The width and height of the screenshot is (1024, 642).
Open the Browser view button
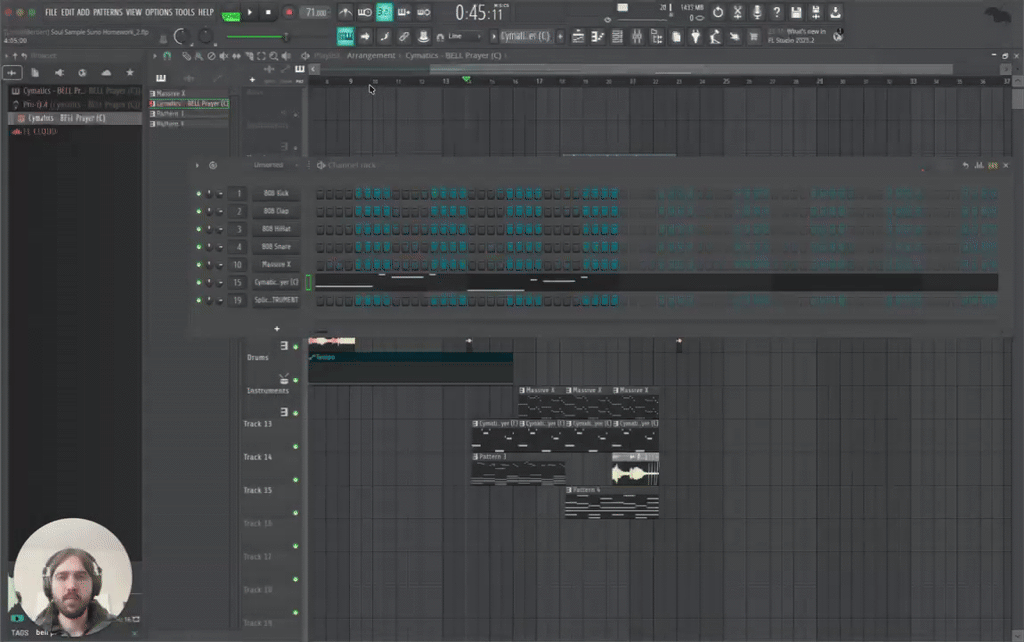coord(656,37)
